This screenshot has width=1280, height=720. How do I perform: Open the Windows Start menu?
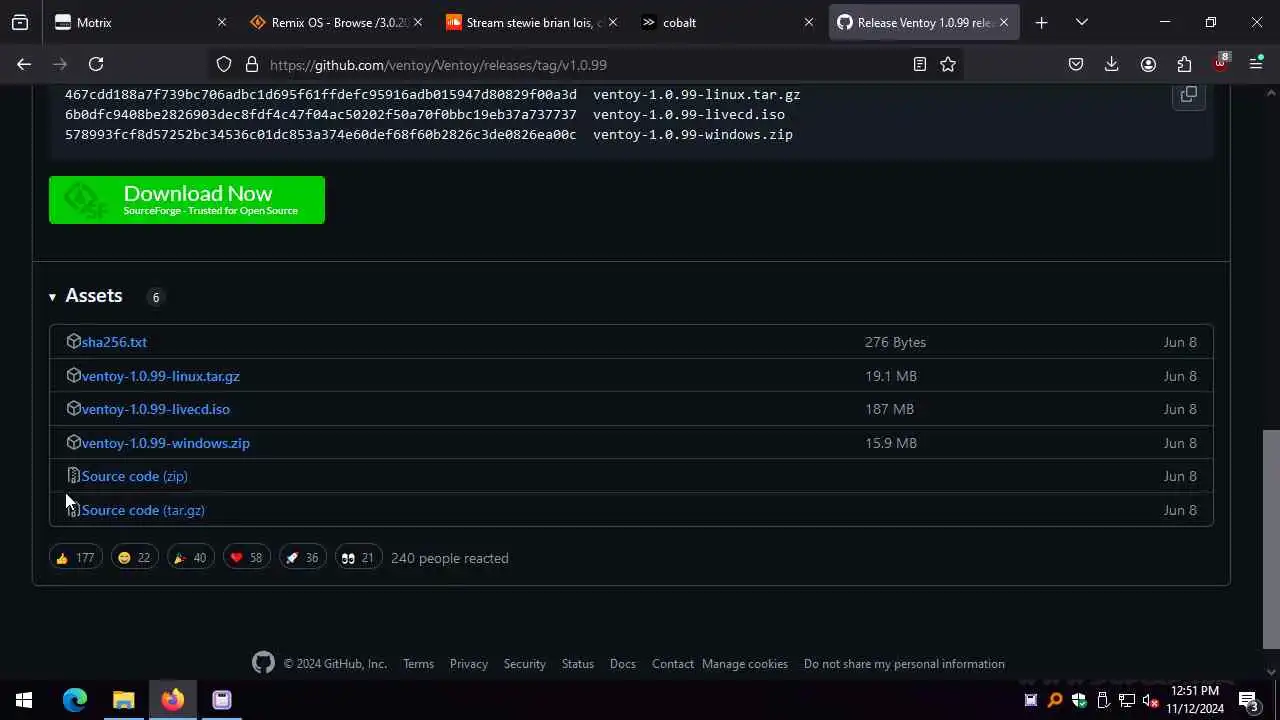pos(24,700)
